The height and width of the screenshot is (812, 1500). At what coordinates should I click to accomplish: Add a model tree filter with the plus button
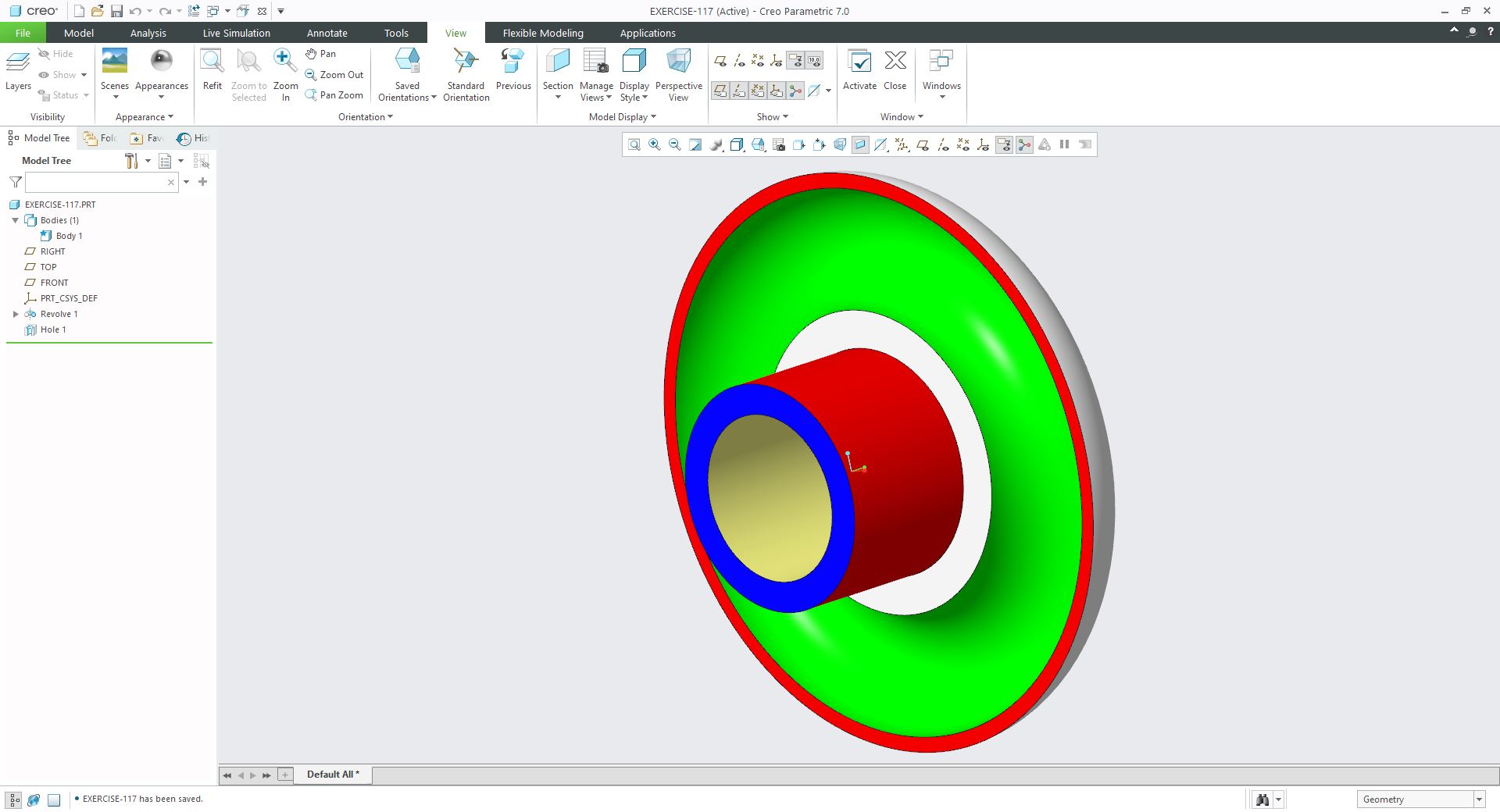coord(203,182)
